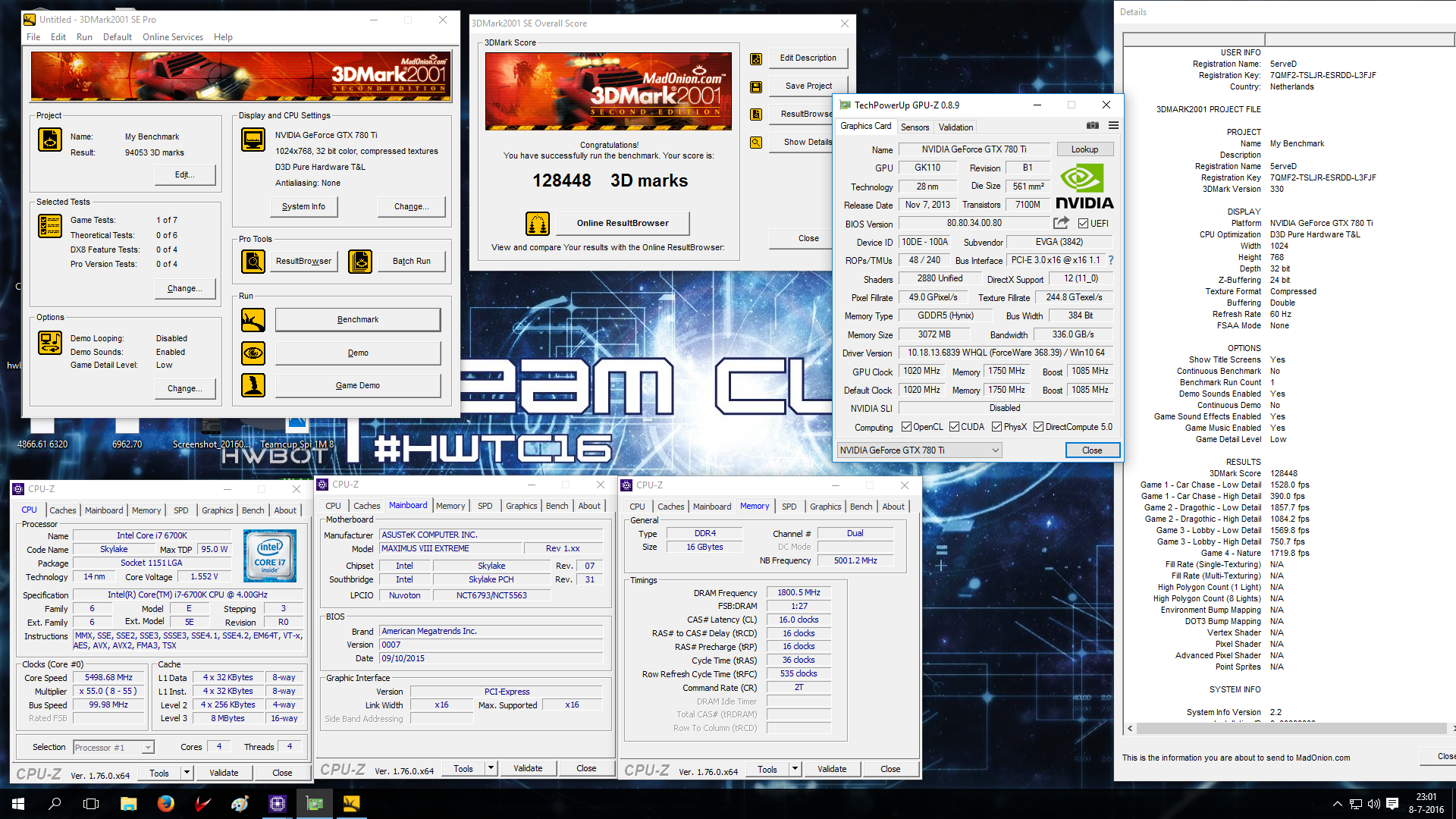Toggle the OpenCL checkbox in GPU-Z

tap(906, 427)
